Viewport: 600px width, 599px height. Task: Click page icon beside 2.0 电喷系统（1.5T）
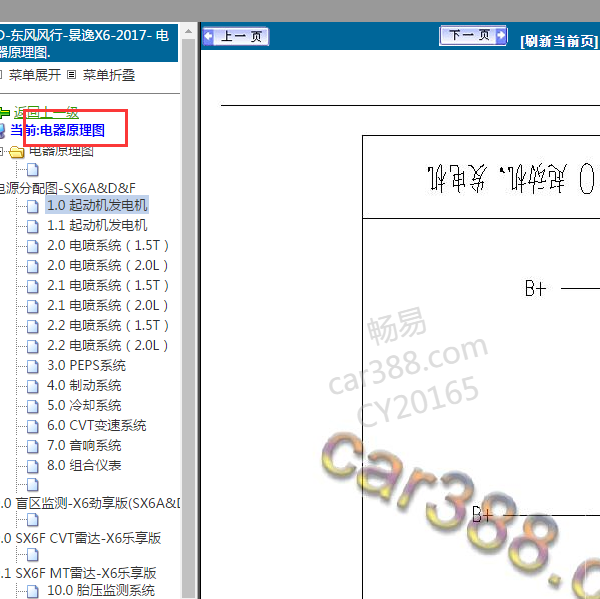pyautogui.click(x=33, y=246)
